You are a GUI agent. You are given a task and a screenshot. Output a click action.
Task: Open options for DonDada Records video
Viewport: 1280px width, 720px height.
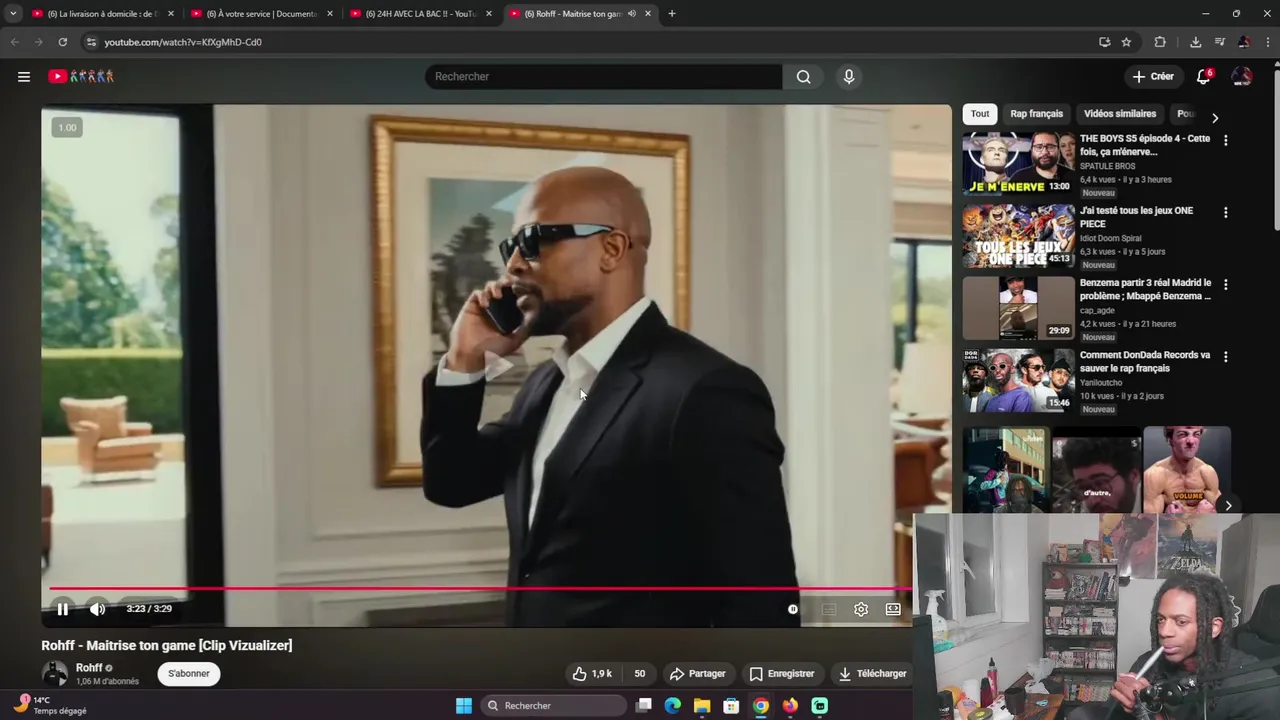pyautogui.click(x=1225, y=356)
